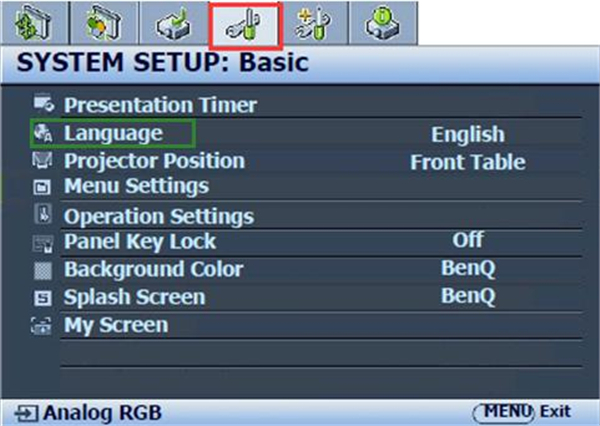
Task: Select Projector Position menu item
Action: pyautogui.click(x=155, y=161)
